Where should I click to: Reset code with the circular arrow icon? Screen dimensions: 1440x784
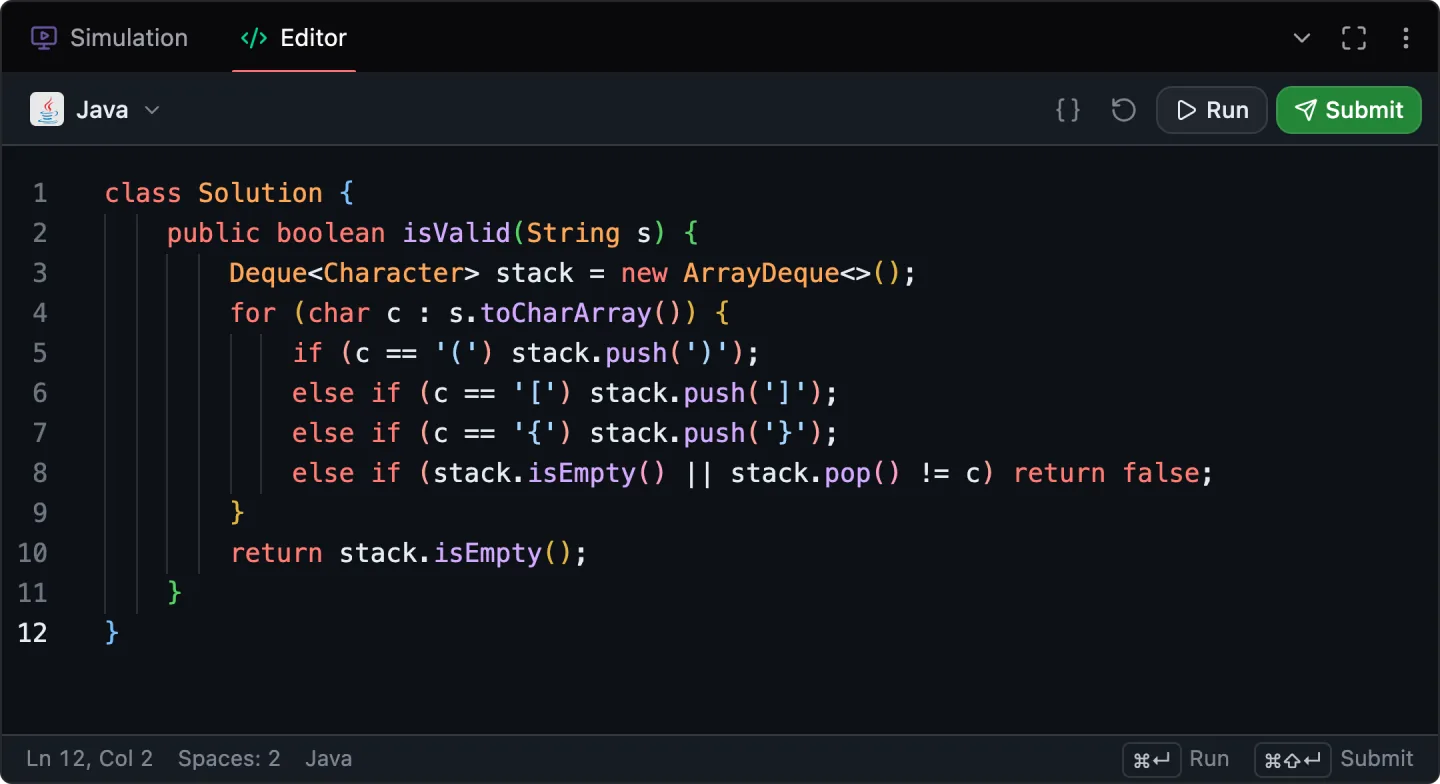[1124, 110]
